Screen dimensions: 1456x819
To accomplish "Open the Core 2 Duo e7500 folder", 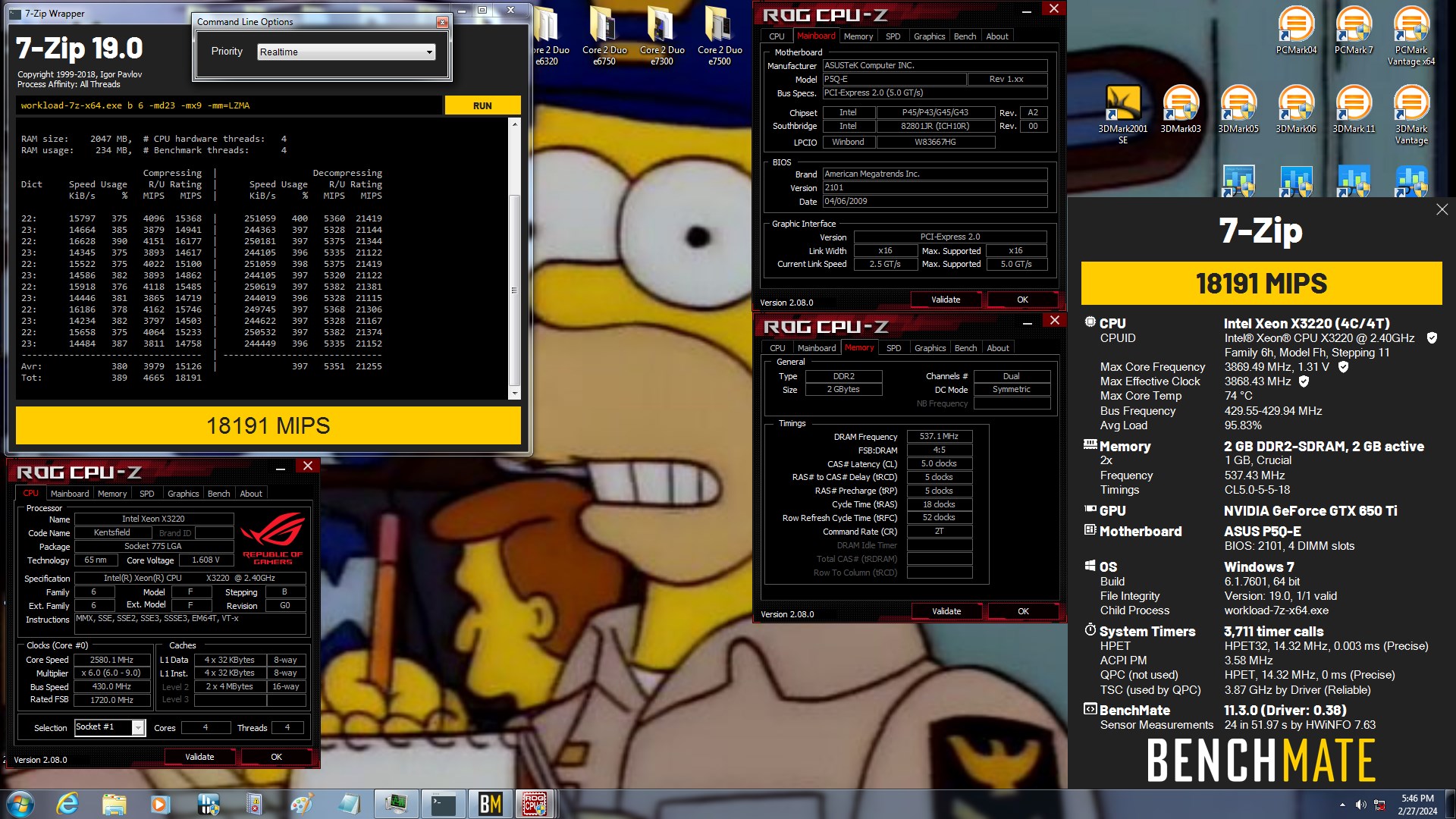I will (x=720, y=36).
